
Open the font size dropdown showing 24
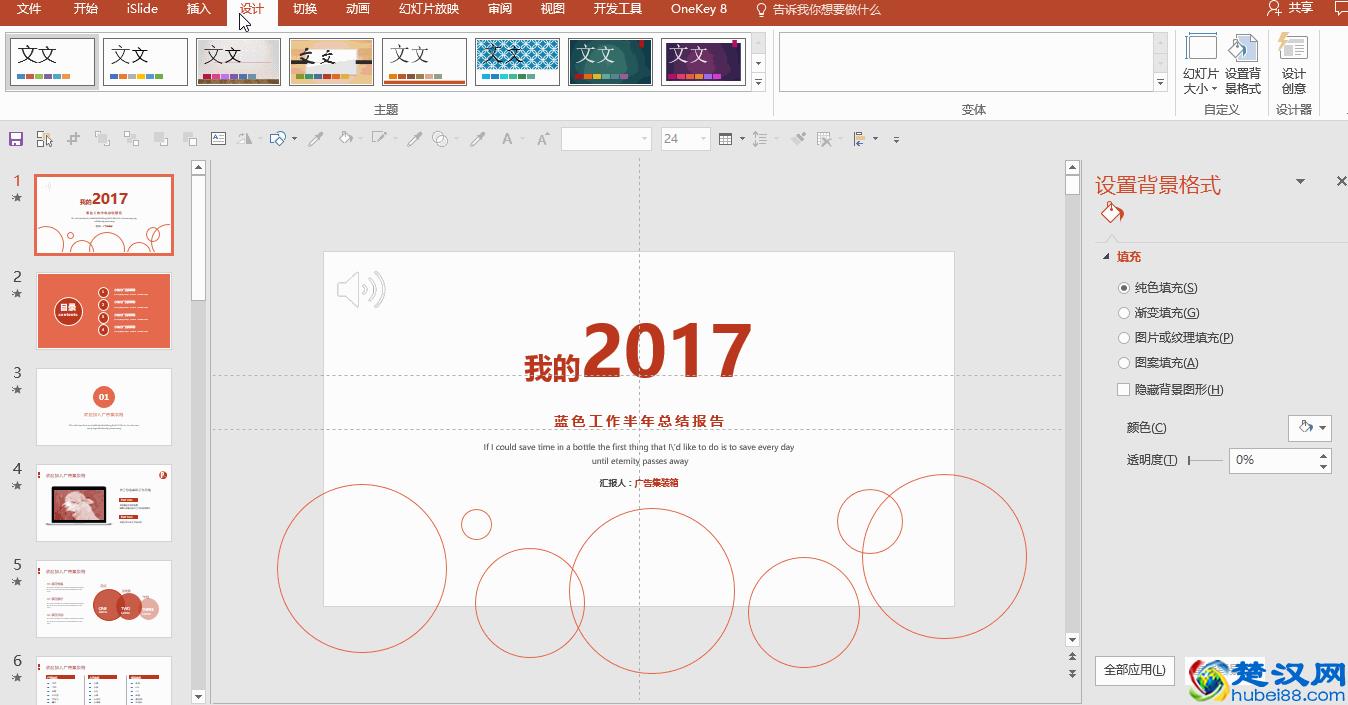[x=703, y=138]
